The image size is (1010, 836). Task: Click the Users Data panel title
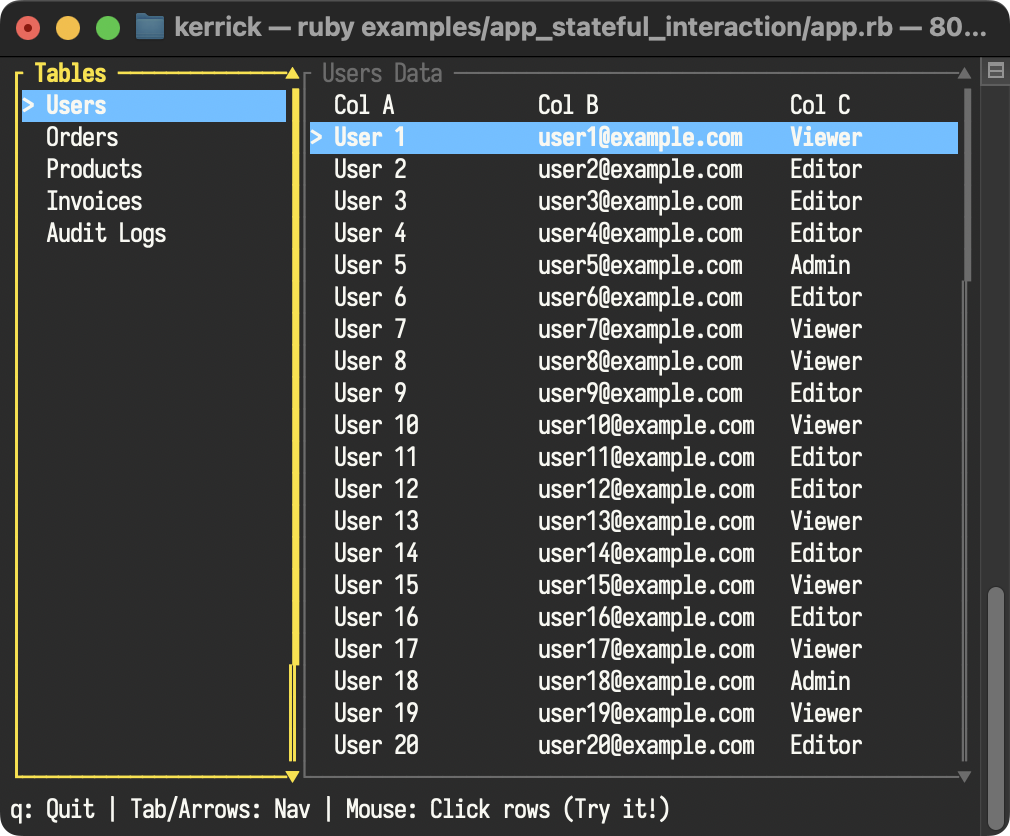pos(382,73)
